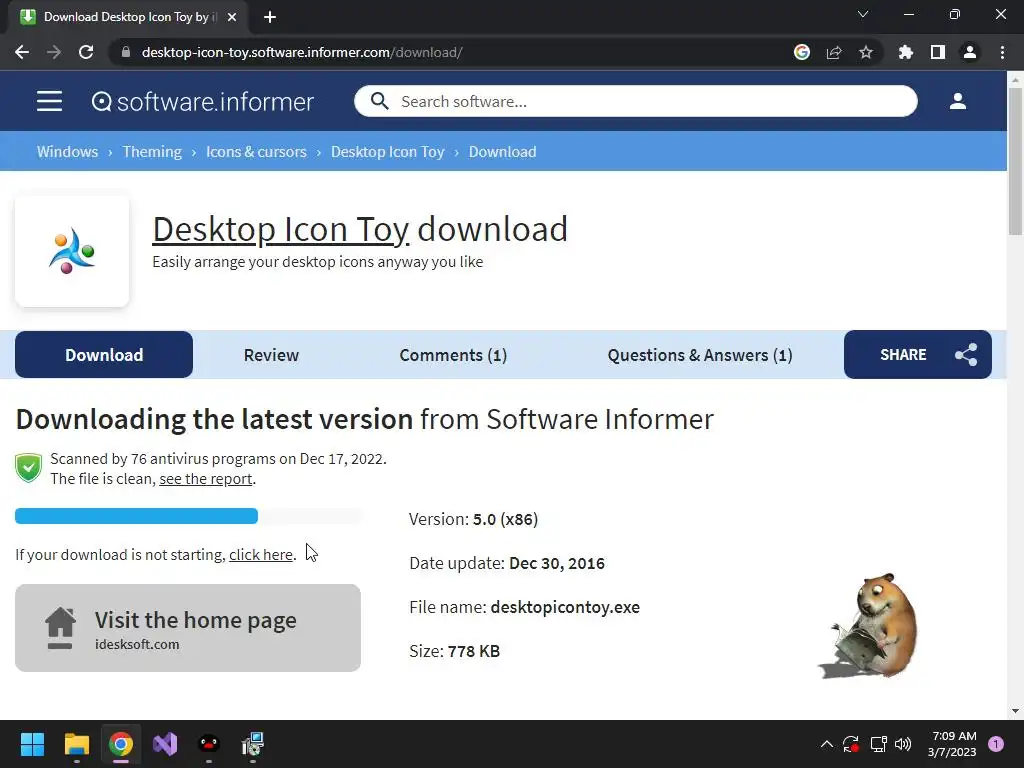
Task: Click the software.informer logo
Action: [202, 101]
